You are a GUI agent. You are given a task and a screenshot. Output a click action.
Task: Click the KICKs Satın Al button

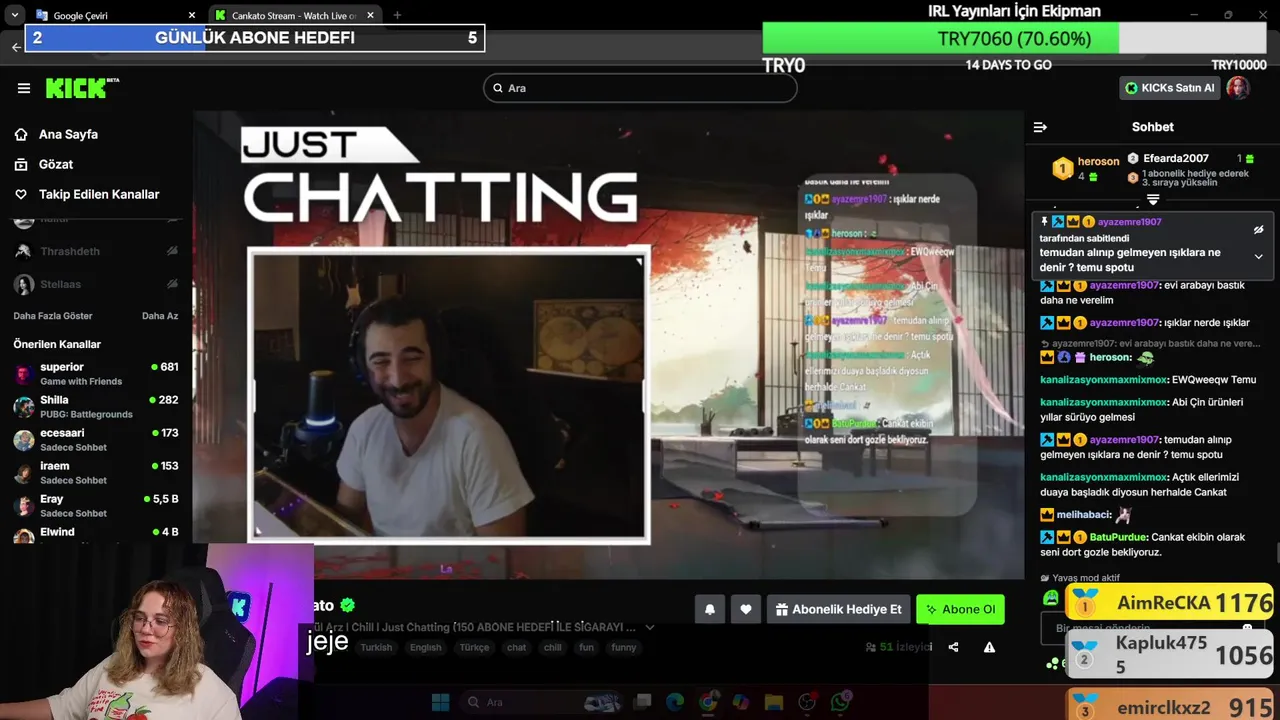click(1169, 88)
